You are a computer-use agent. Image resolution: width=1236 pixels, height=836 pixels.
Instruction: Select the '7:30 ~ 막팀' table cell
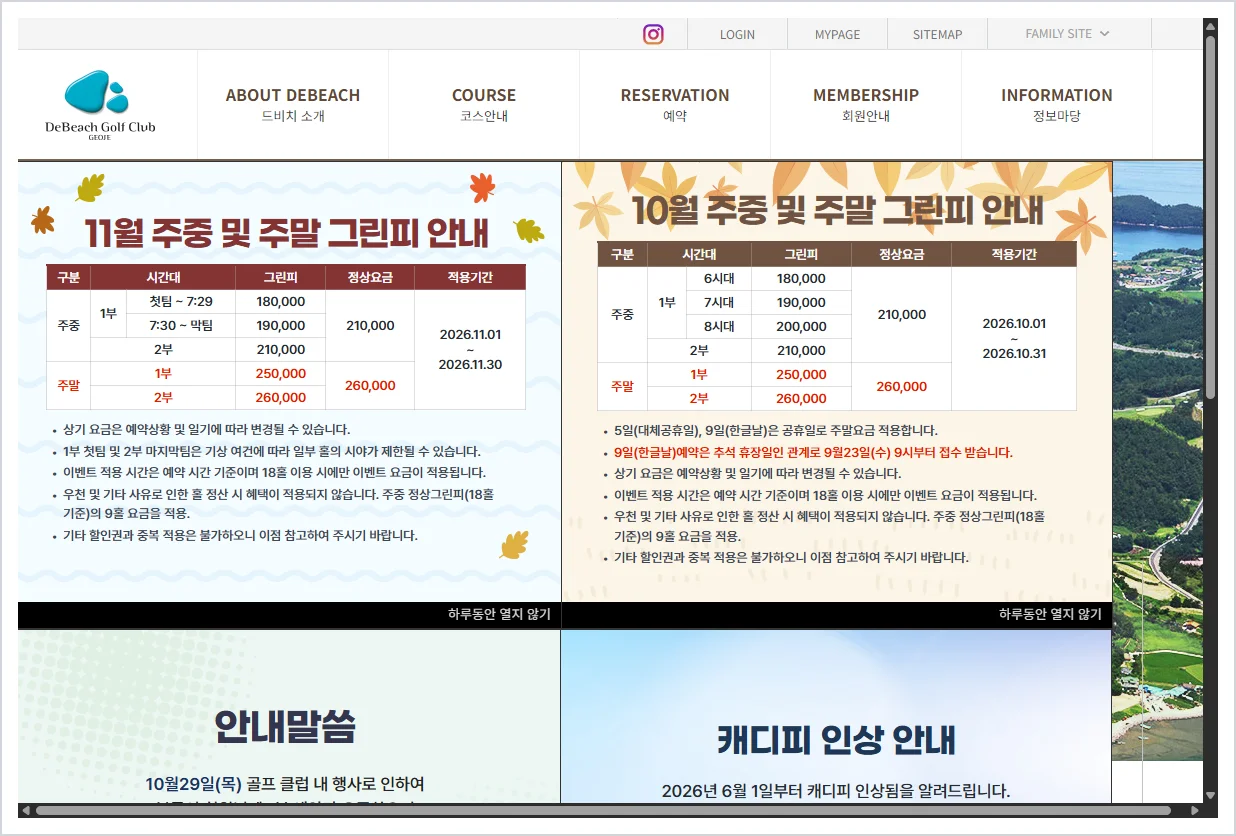181,325
